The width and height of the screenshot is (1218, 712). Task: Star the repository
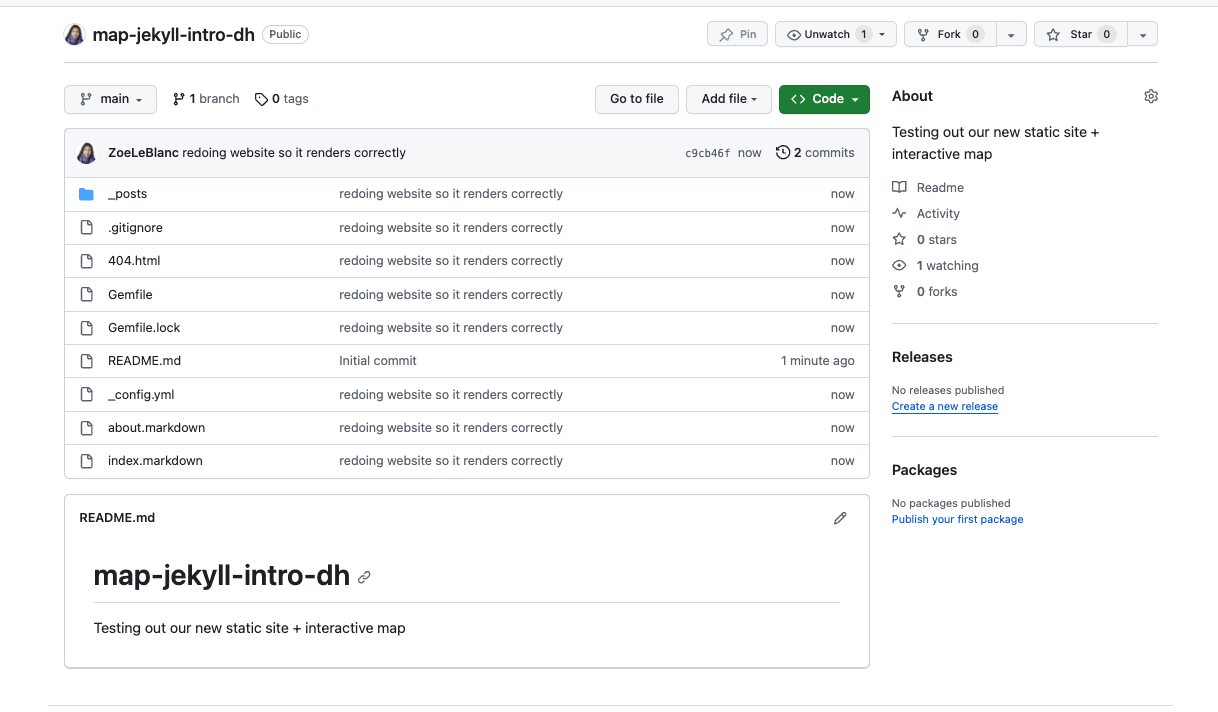click(1080, 34)
